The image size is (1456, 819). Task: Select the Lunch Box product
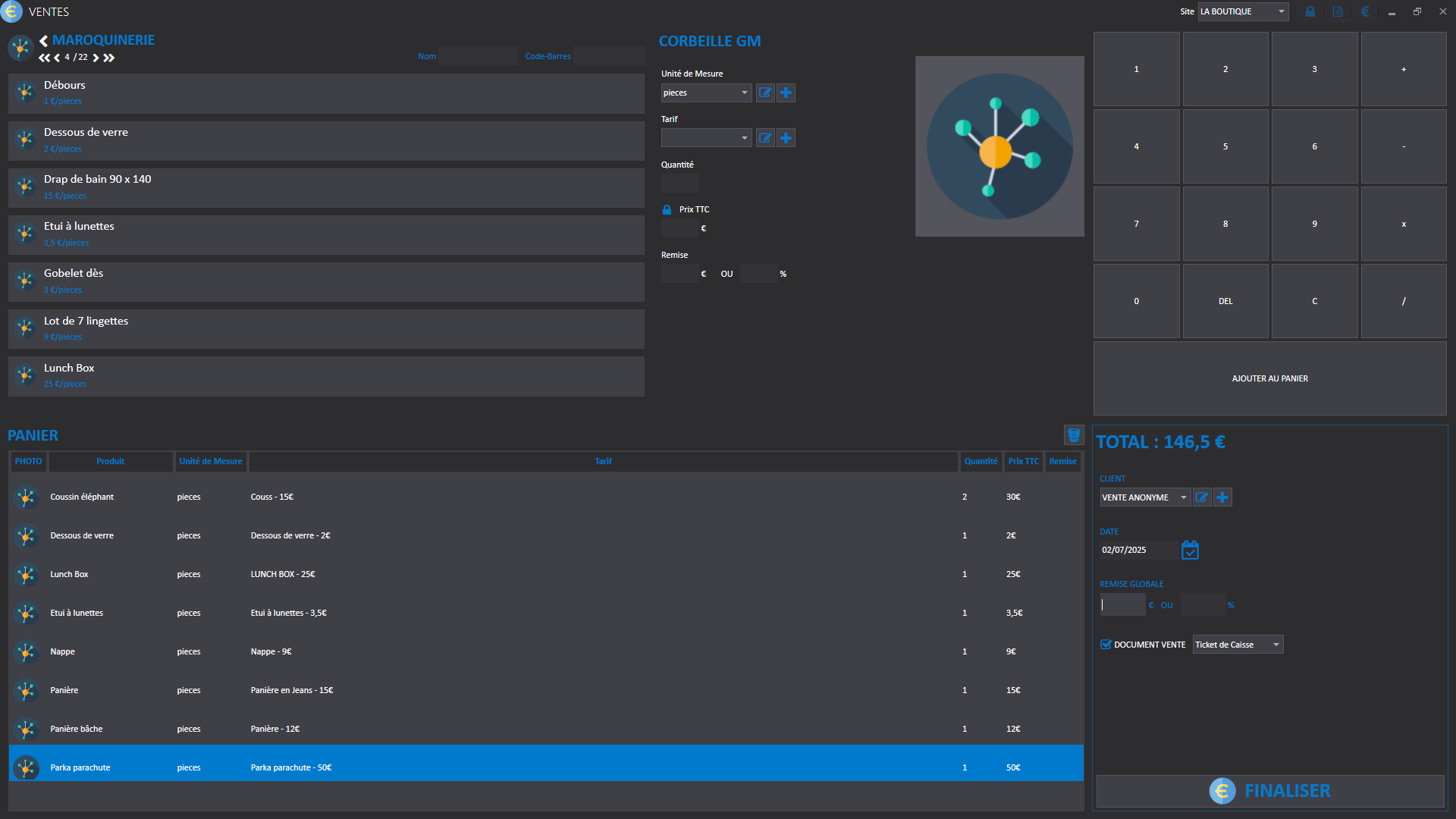326,376
